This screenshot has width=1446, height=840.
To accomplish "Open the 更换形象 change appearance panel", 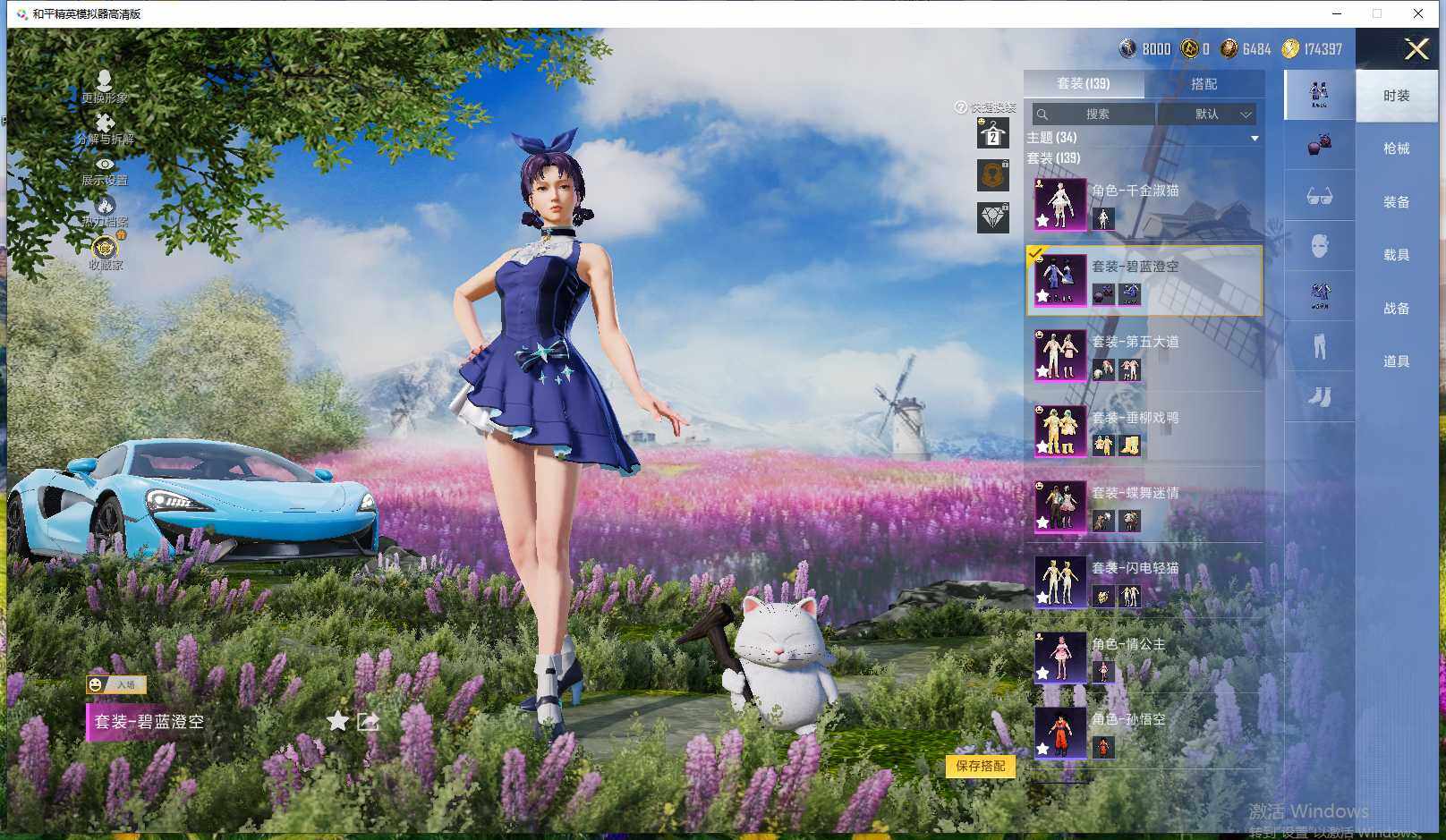I will (x=104, y=87).
